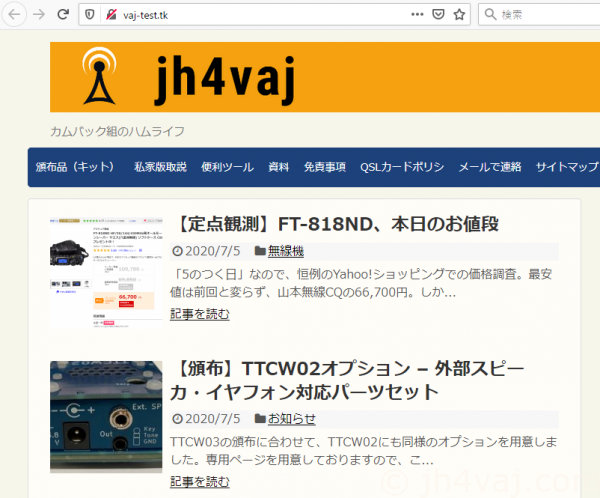Viewport: 600px width, 498px height.
Task: Open the 頒布品（キット） menu
Action: click(75, 167)
